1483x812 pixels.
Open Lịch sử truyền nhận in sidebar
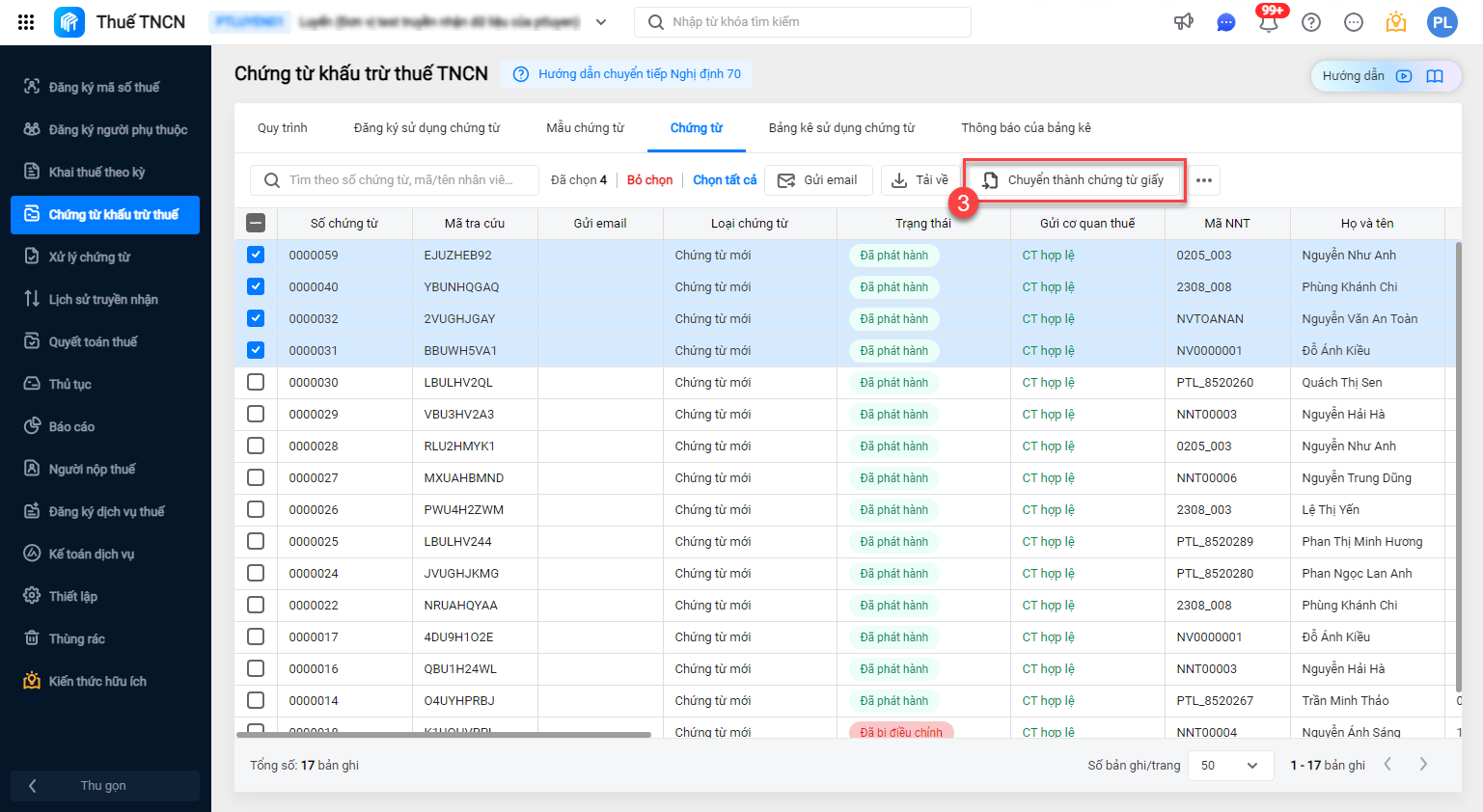click(105, 299)
